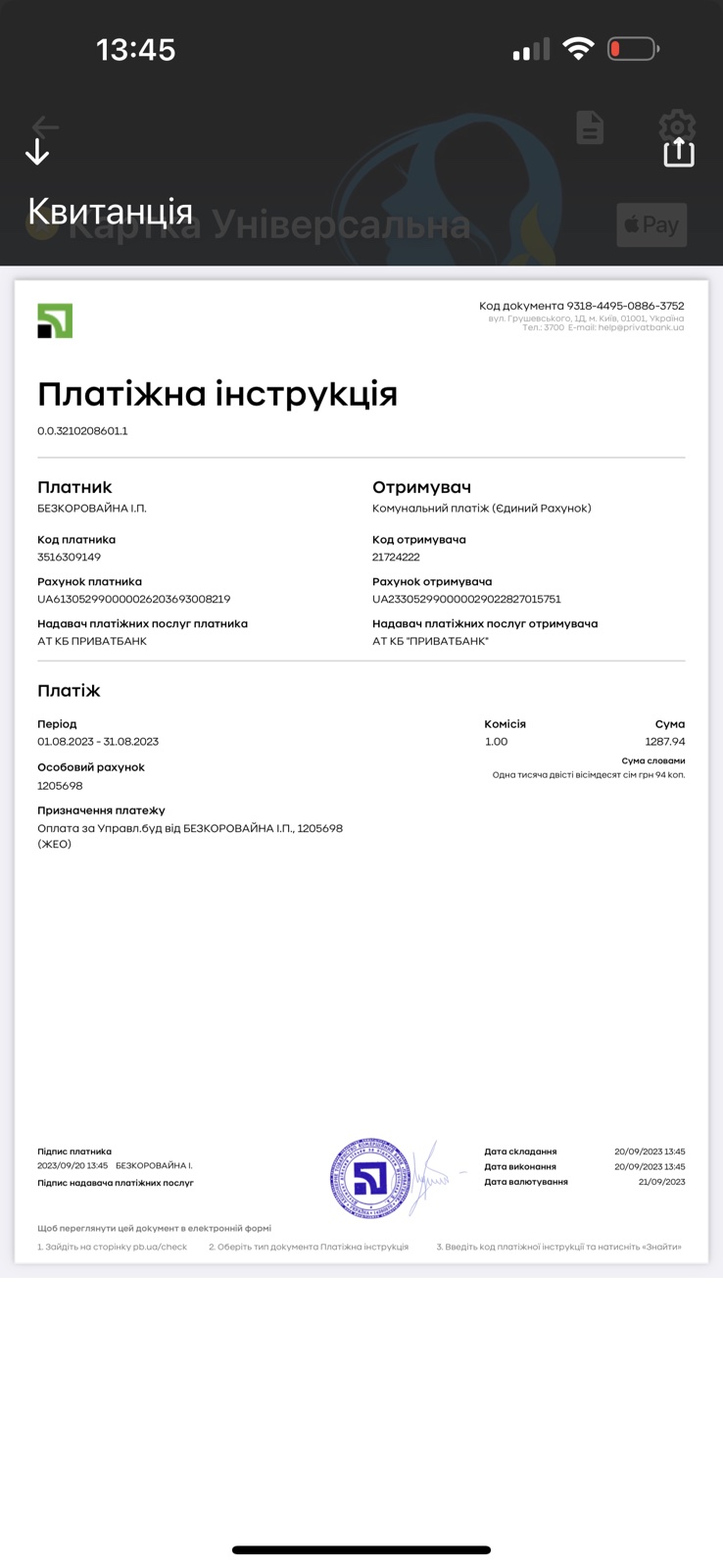The height and width of the screenshot is (1568, 723).
Task: Tap the download arrow icon
Action: coord(37,152)
